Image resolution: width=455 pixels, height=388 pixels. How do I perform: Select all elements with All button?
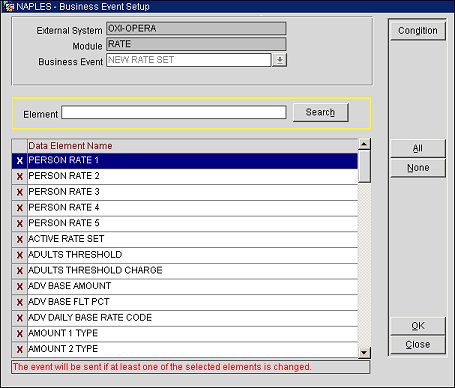tap(418, 148)
